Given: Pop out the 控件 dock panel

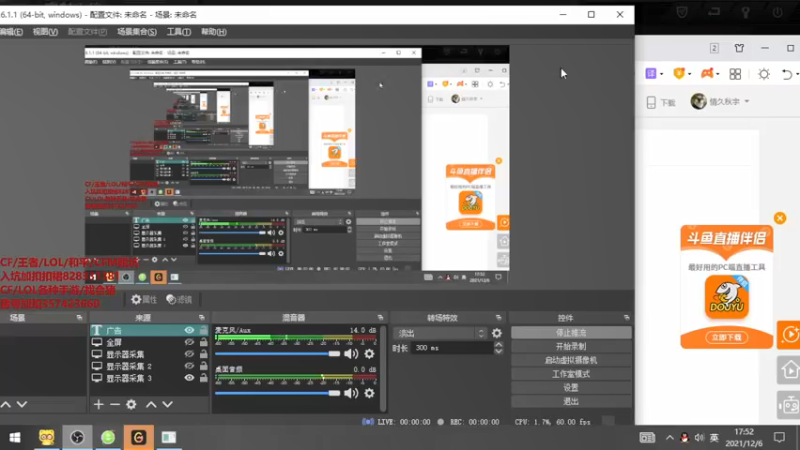Looking at the screenshot, I should coord(626,318).
